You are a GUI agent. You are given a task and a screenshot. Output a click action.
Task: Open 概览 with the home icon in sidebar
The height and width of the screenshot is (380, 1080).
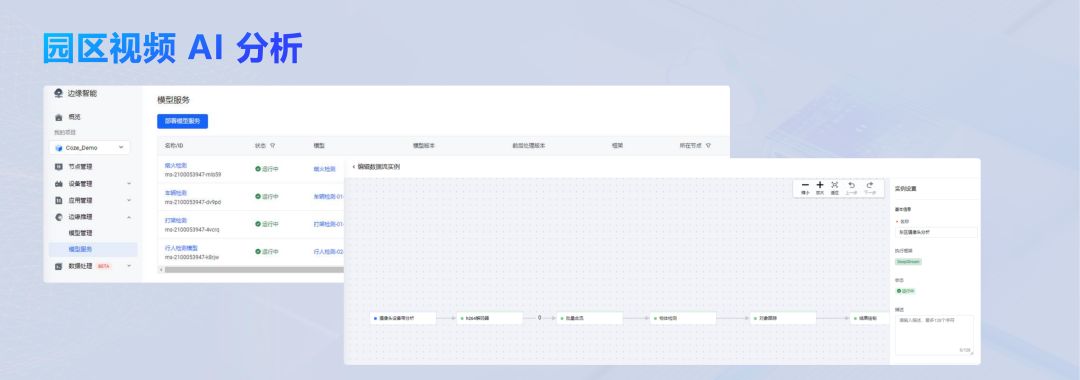click(x=69, y=117)
